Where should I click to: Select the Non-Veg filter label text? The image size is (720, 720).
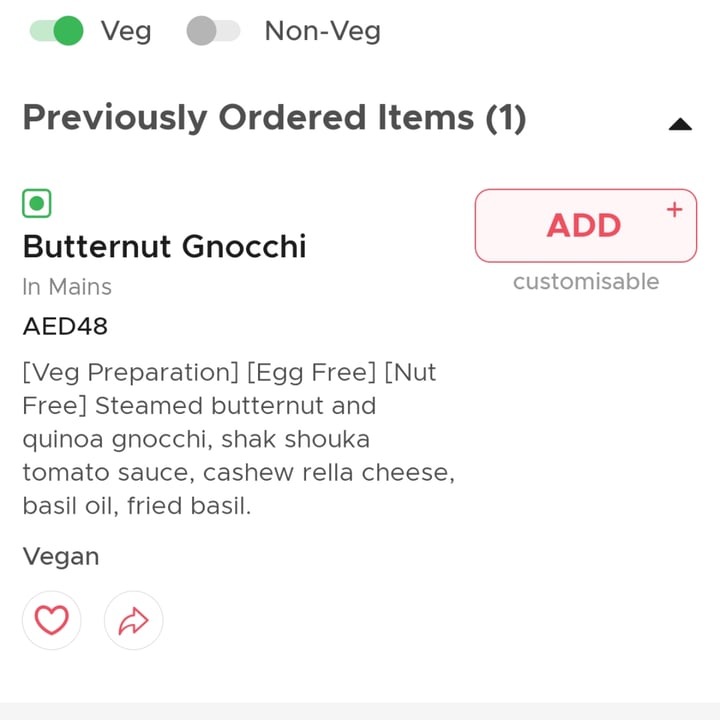323,31
